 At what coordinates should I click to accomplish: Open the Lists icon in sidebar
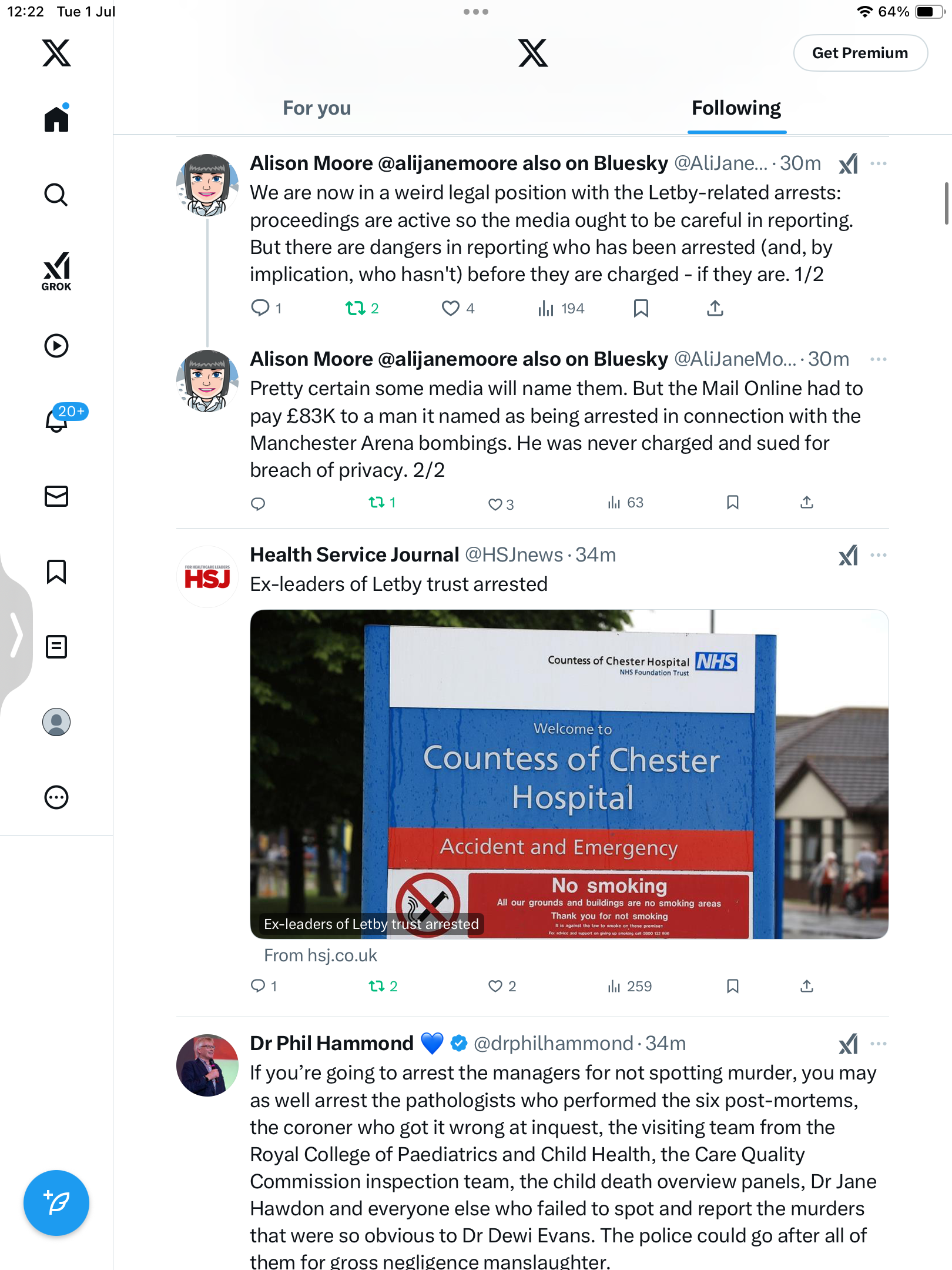[x=56, y=647]
